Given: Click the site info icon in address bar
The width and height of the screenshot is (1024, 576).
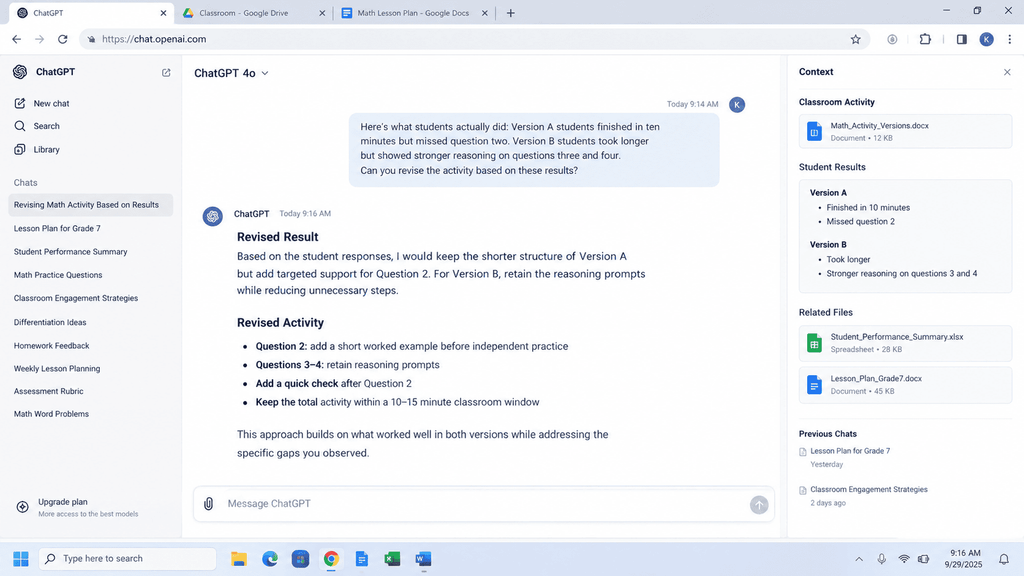Looking at the screenshot, I should click(x=91, y=39).
